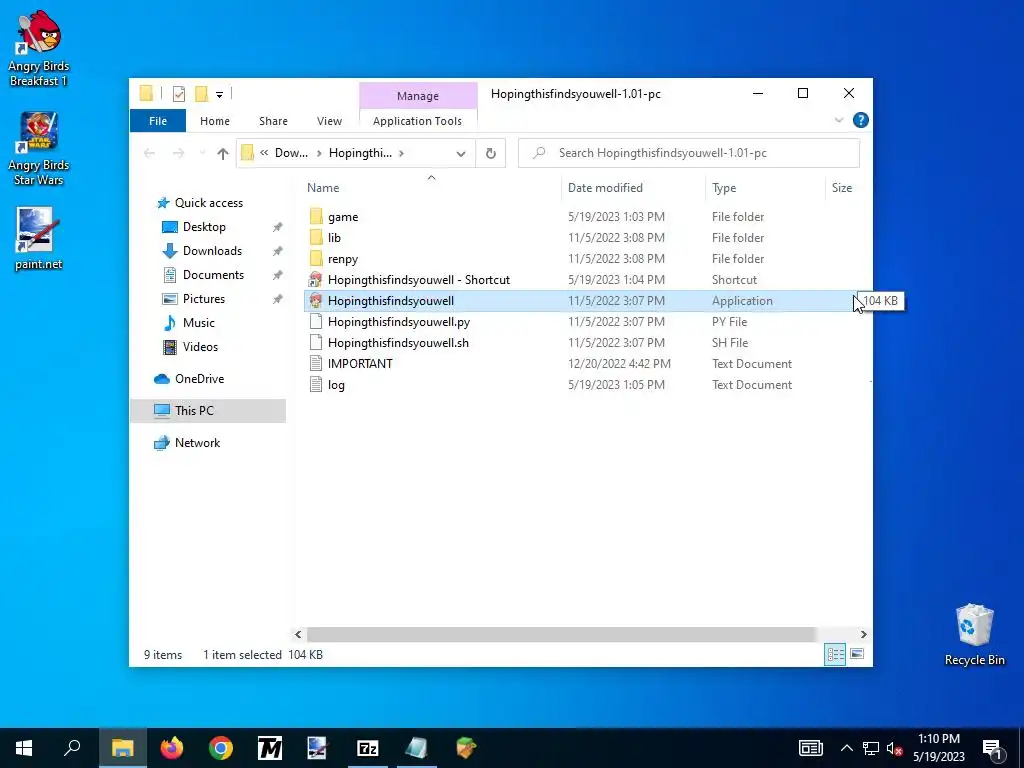Image resolution: width=1024 pixels, height=768 pixels.
Task: Open Angry Birds Star Wars desktop shortcut
Action: click(39, 148)
